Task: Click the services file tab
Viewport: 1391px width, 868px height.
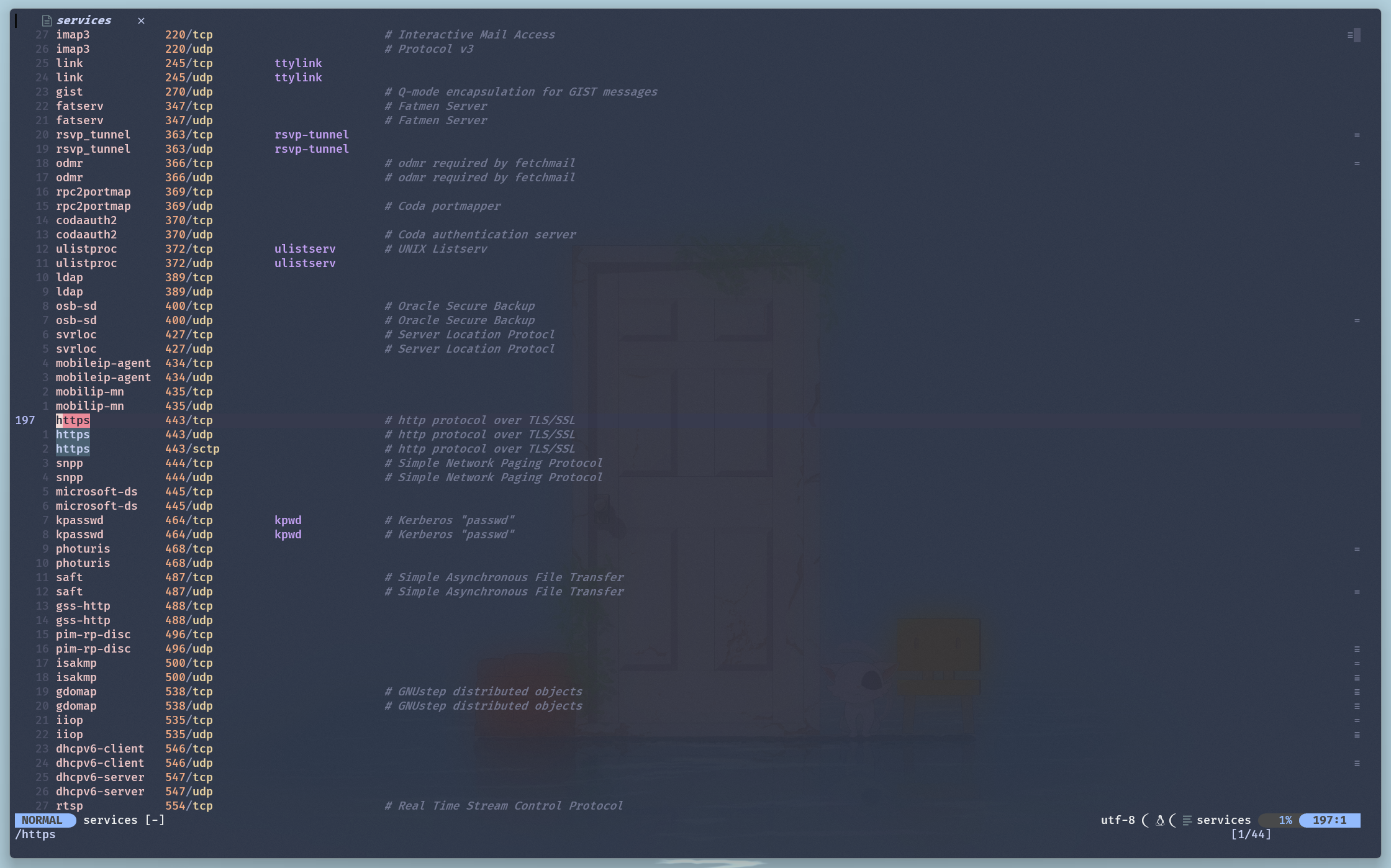Action: point(84,19)
